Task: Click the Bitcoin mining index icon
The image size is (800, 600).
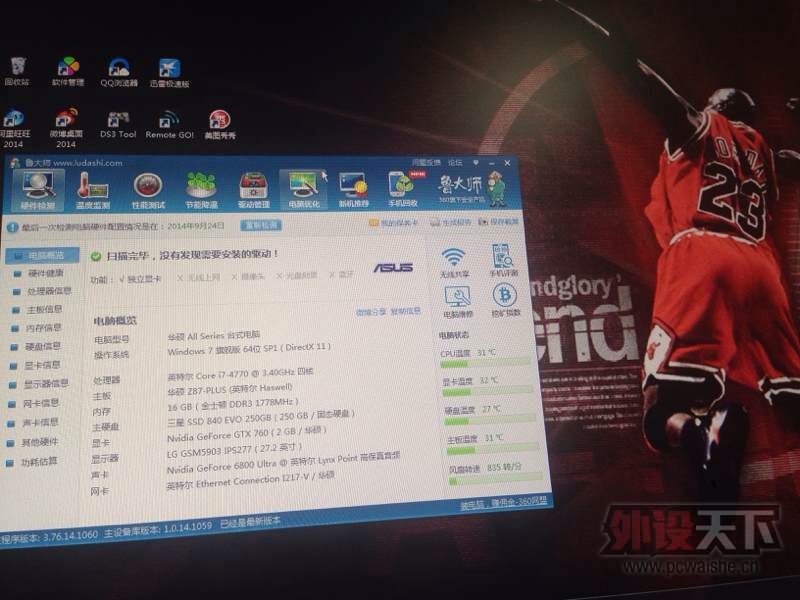Action: [505, 300]
